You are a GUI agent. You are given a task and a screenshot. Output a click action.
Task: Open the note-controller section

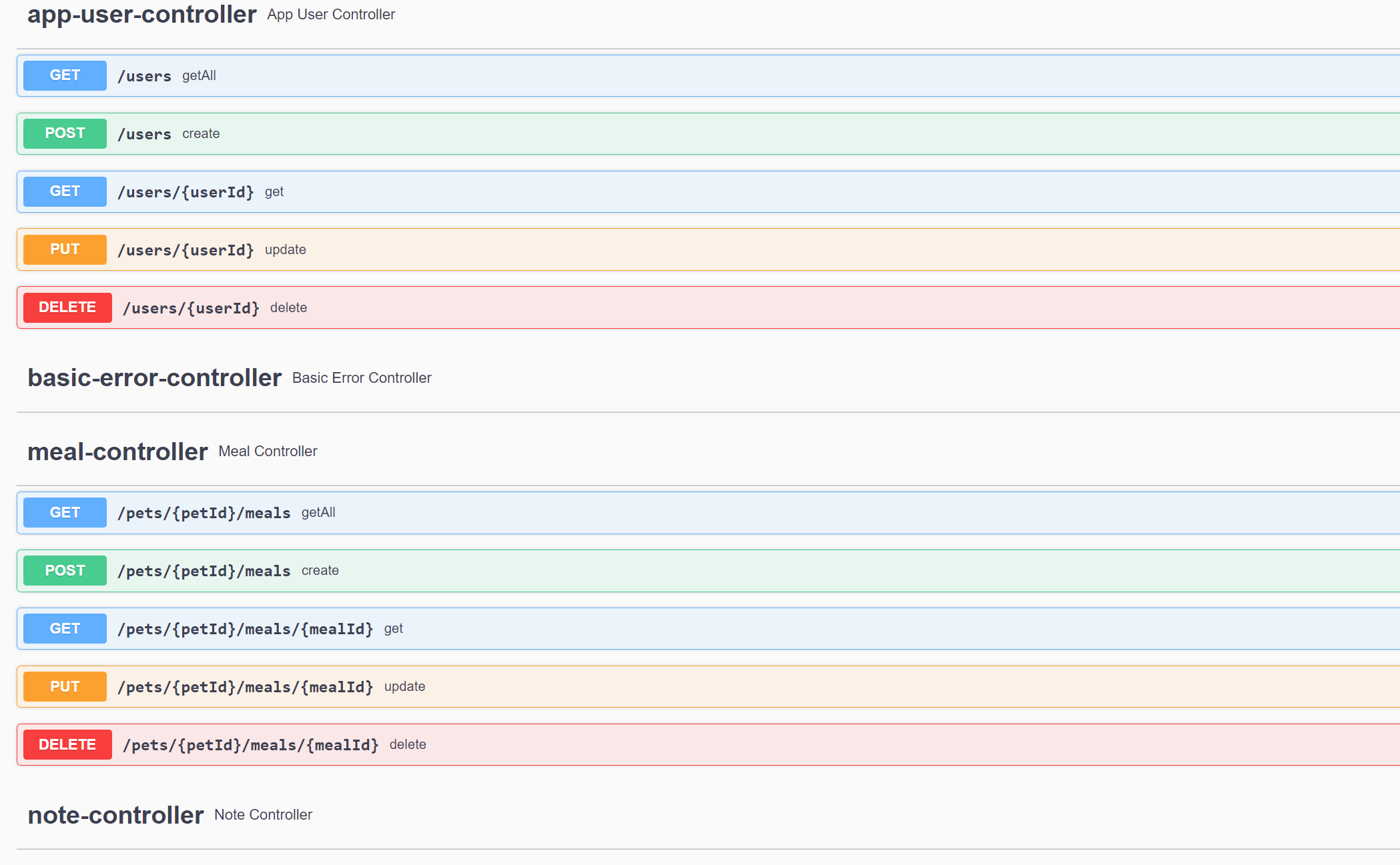(x=115, y=814)
